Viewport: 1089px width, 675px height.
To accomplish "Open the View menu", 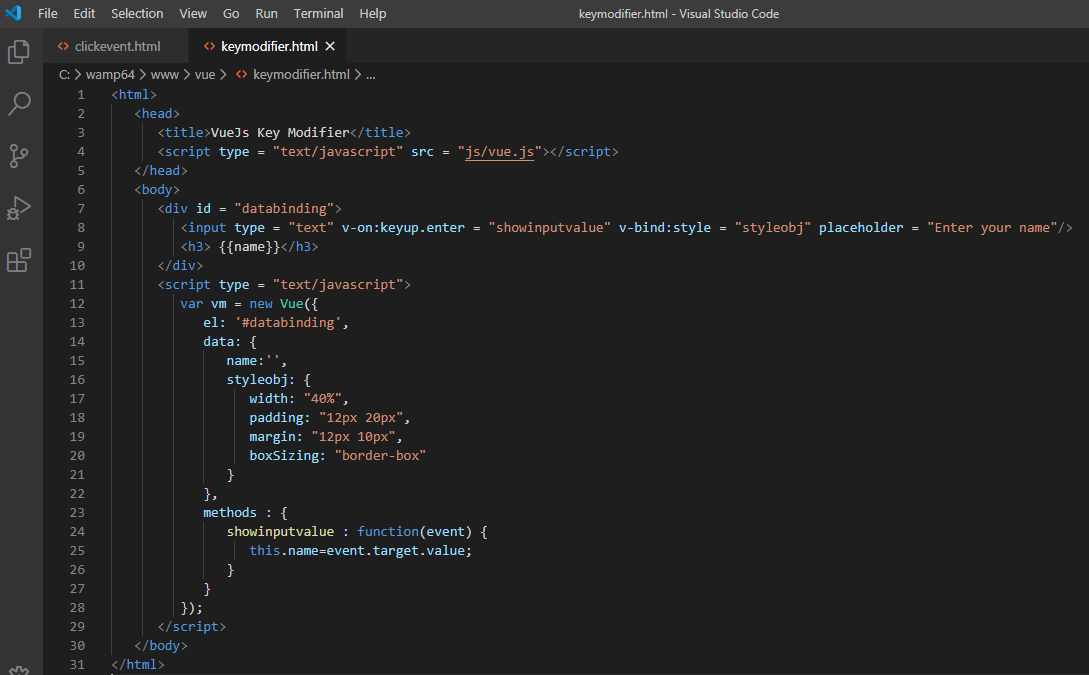I will tap(192, 14).
